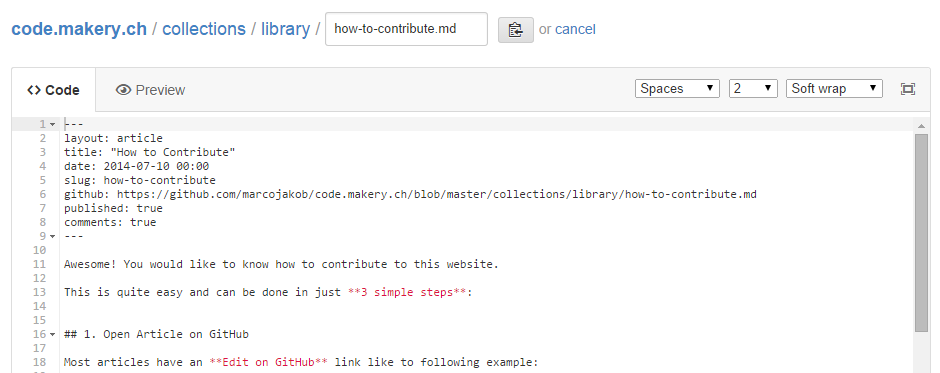Open the Soft wrap dropdown
940x373 pixels.
[834, 89]
